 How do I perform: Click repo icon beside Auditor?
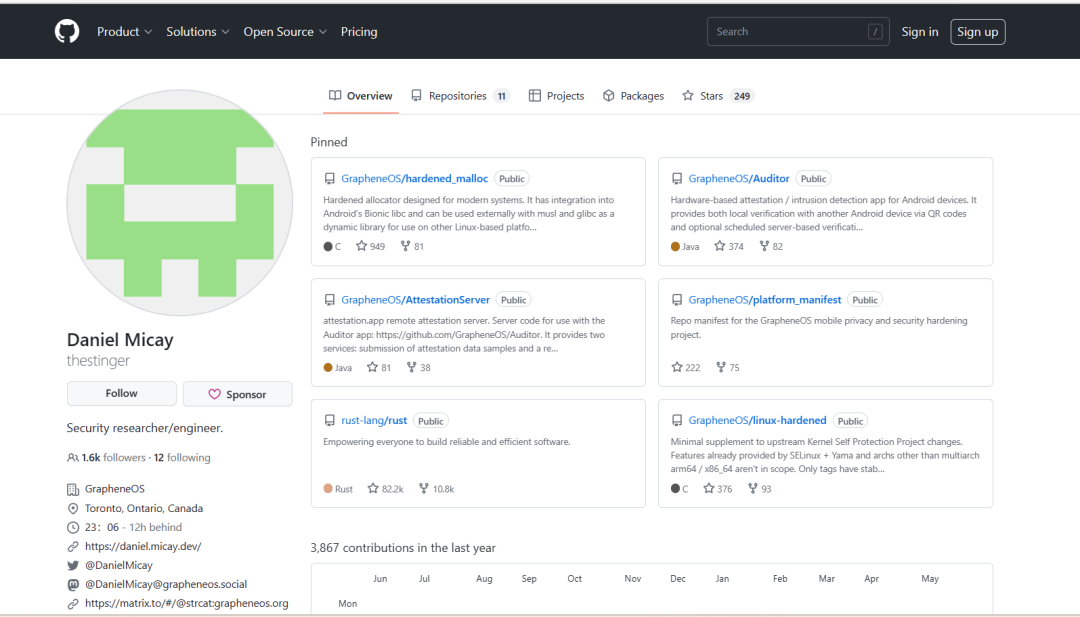click(x=677, y=178)
